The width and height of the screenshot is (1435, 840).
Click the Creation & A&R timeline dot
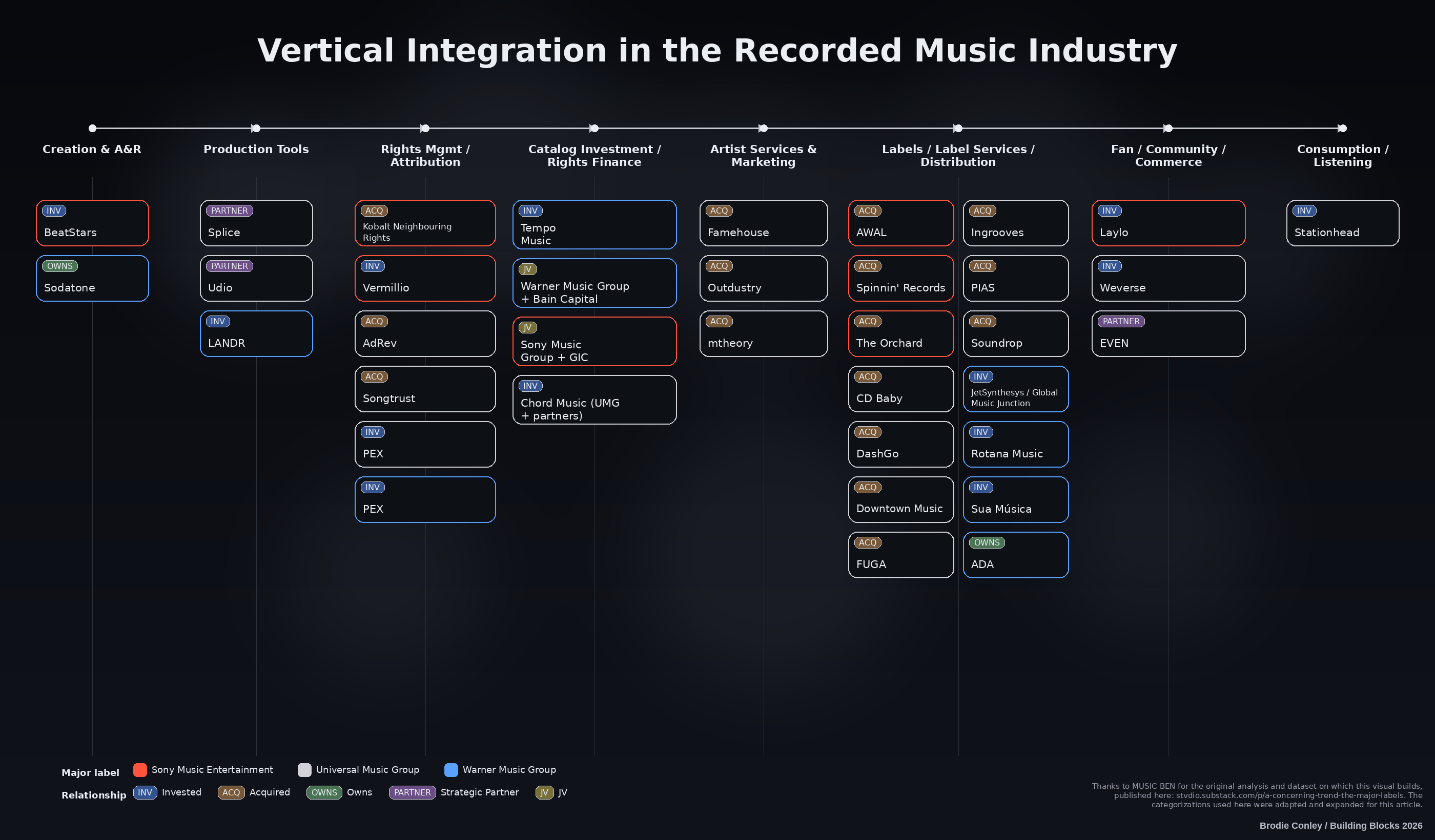[92, 129]
